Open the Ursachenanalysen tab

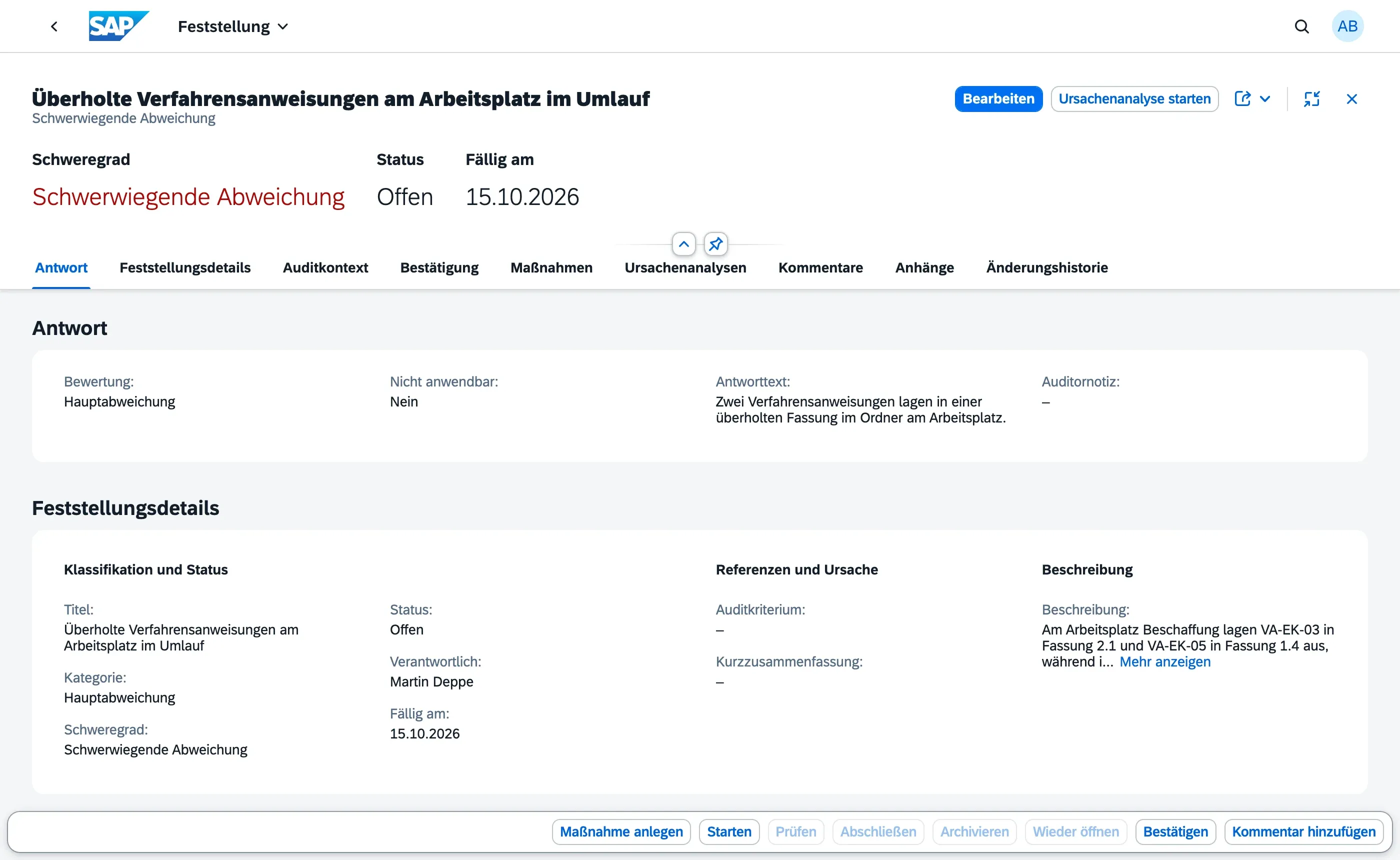tap(685, 268)
